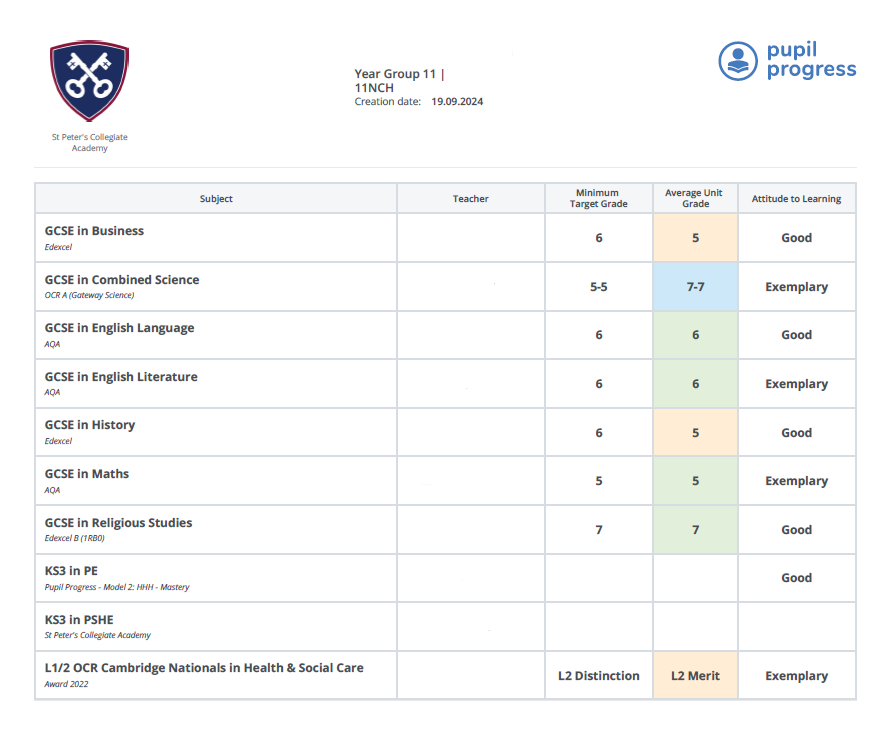Select the Teacher column header
894x735 pixels.
click(x=470, y=199)
